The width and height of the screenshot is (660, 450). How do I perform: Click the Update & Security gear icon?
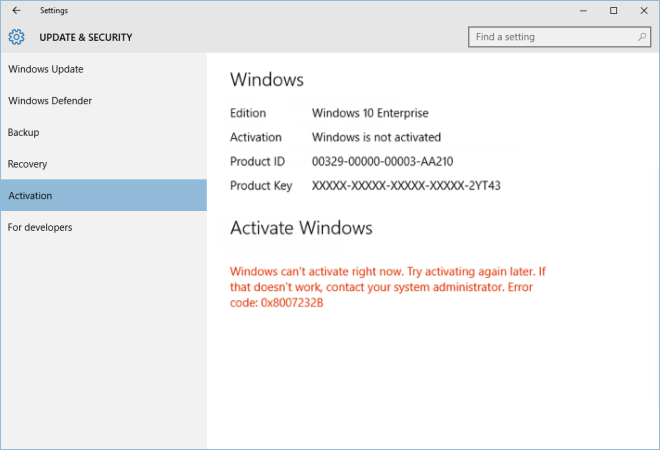click(16, 38)
